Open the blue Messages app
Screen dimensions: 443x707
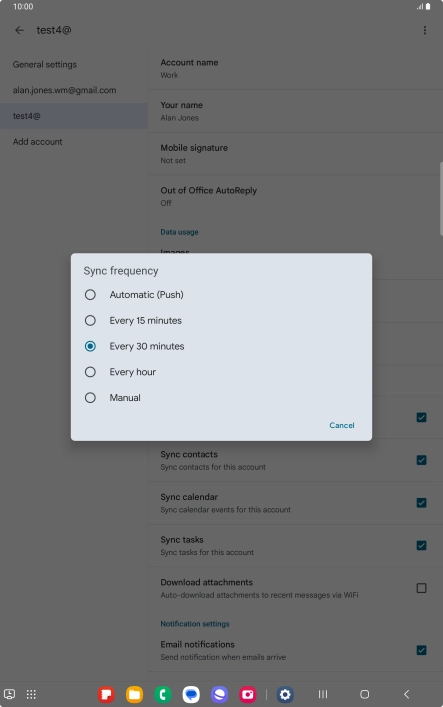[x=191, y=694]
